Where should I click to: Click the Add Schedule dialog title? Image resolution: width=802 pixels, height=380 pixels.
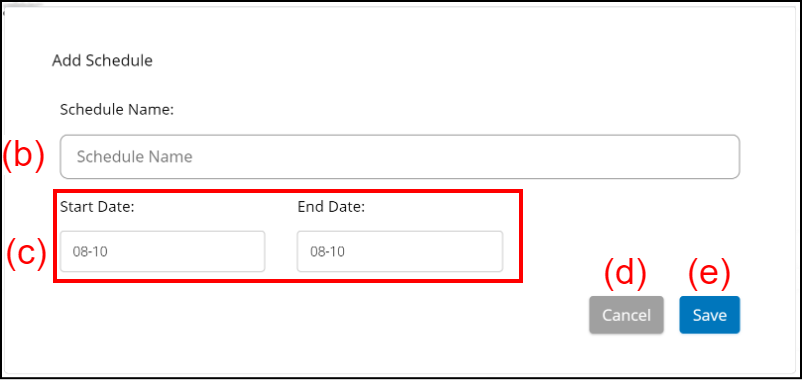[x=102, y=61]
